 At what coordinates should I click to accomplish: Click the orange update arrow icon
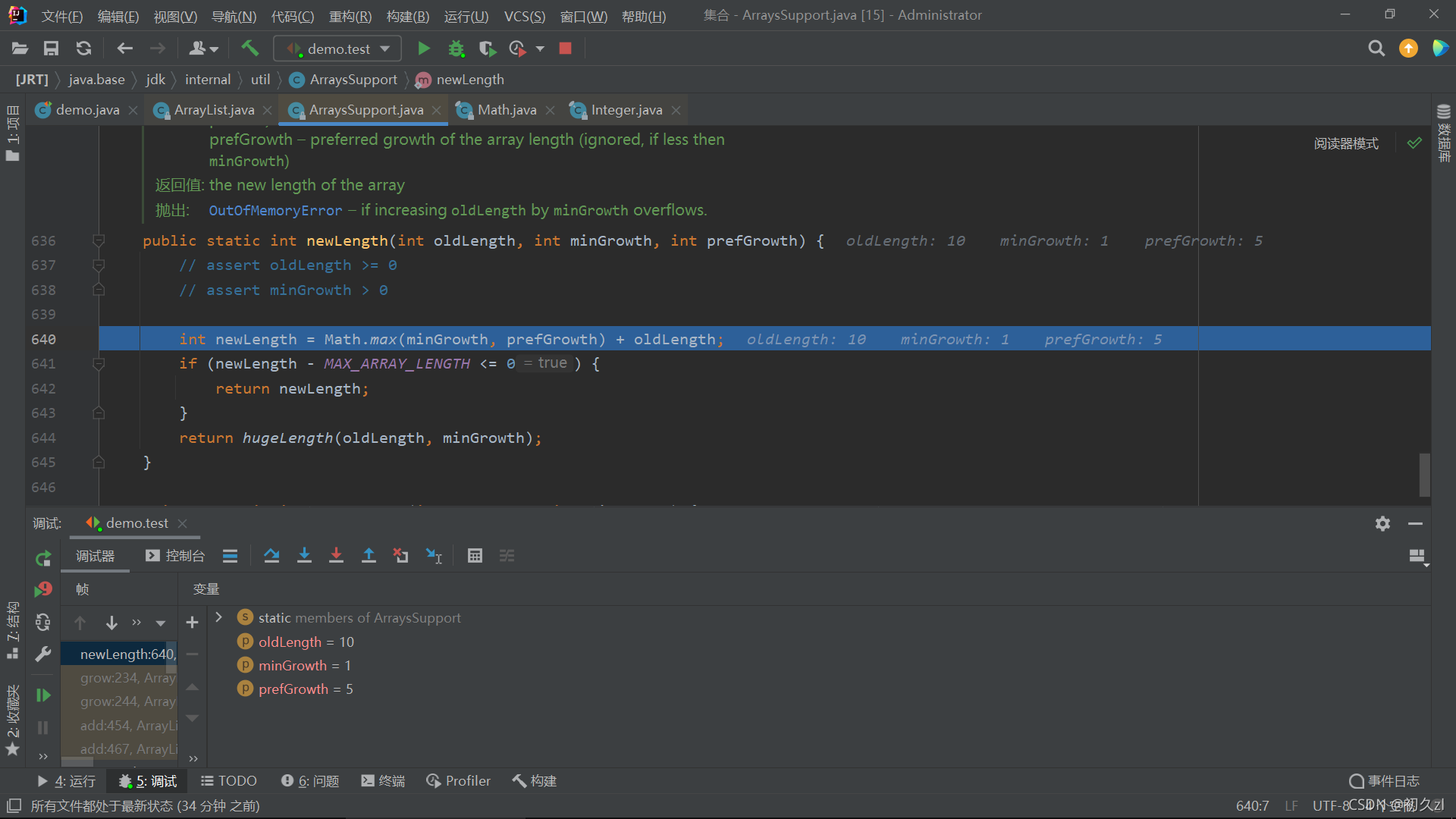(x=1408, y=49)
